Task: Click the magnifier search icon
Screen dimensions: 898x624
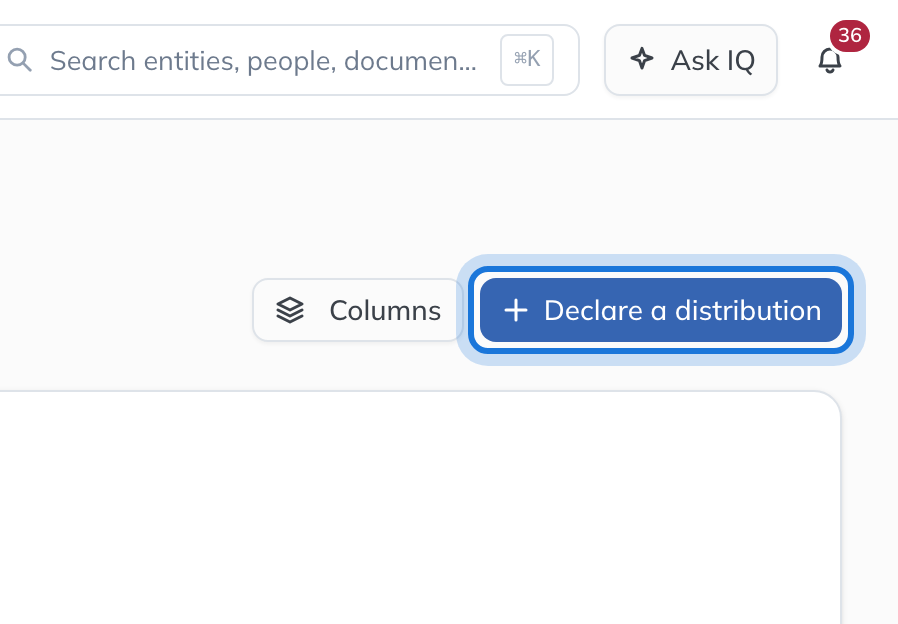Action: tap(19, 60)
